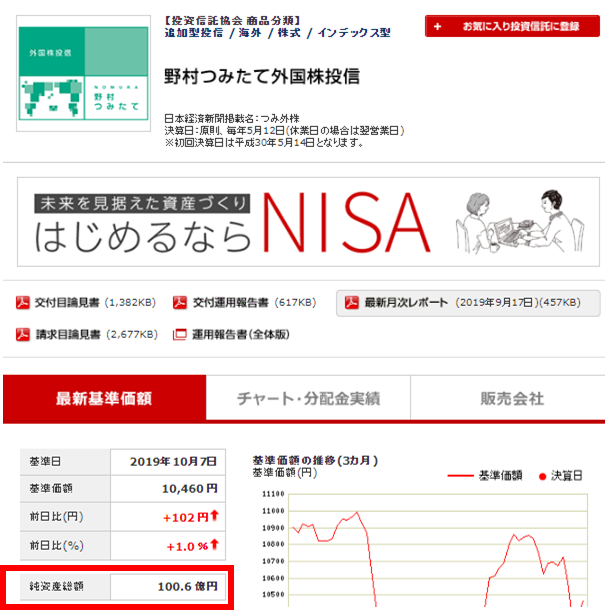Click the fund title 野村つみたて外国株投信
The image size is (605, 610).
(x=262, y=76)
